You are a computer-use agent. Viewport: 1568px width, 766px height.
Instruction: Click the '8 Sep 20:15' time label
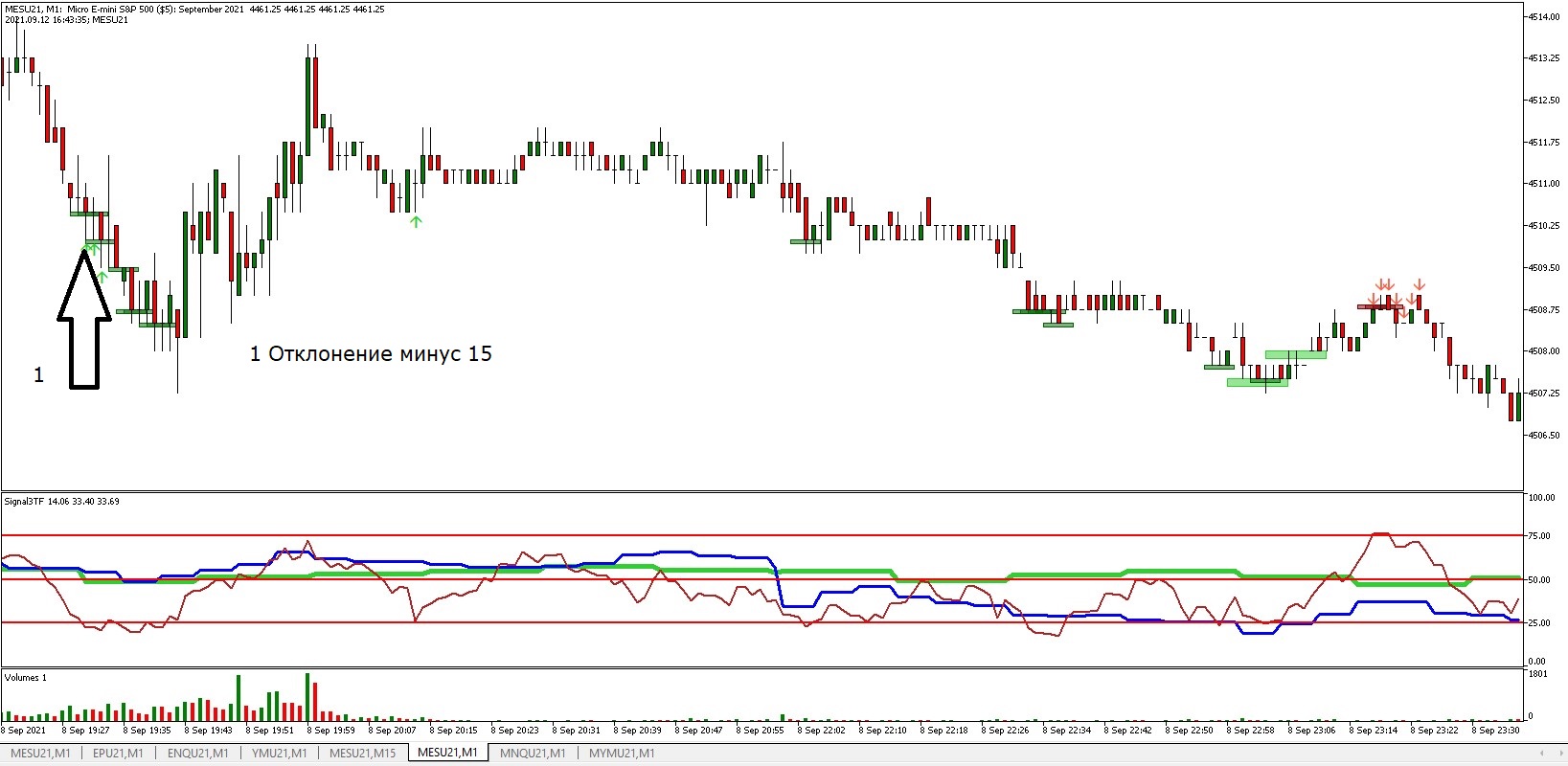pyautogui.click(x=454, y=731)
